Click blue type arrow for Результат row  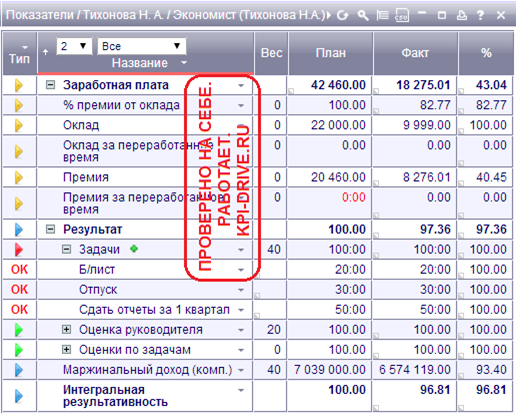19,230
